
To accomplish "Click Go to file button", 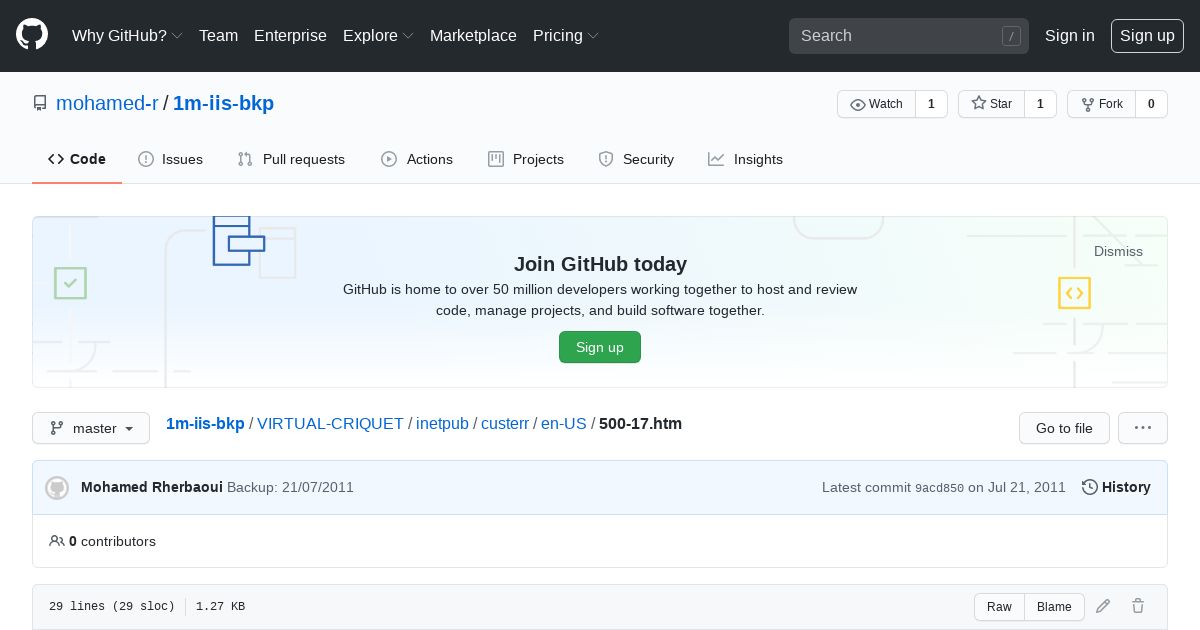I will tap(1064, 428).
